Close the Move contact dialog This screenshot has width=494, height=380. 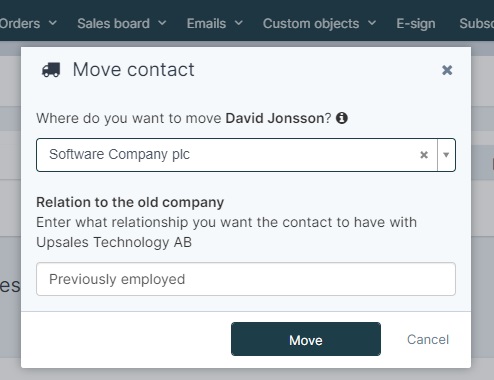447,70
